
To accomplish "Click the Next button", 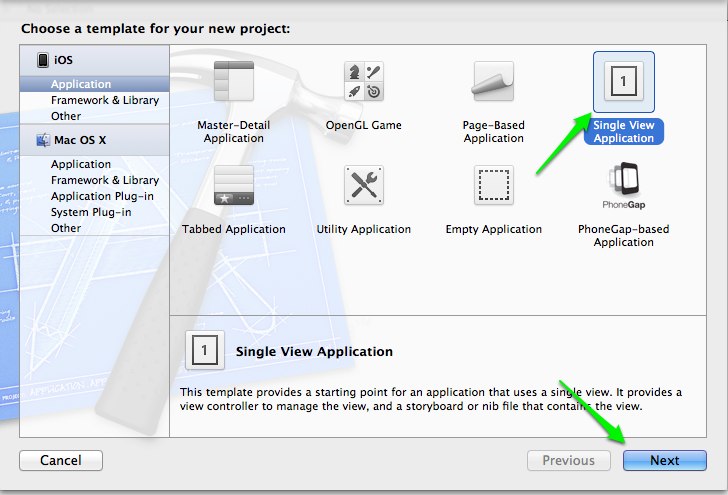I will (x=664, y=460).
